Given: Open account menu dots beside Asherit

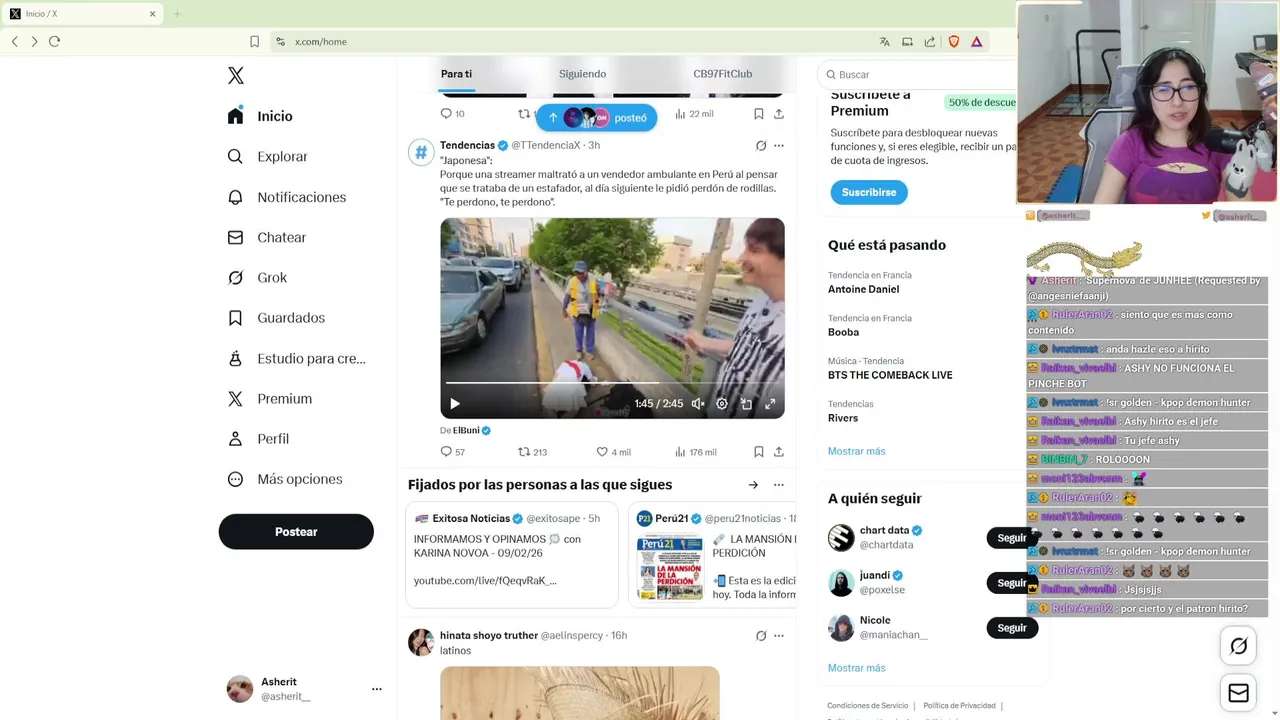Looking at the screenshot, I should tap(376, 689).
